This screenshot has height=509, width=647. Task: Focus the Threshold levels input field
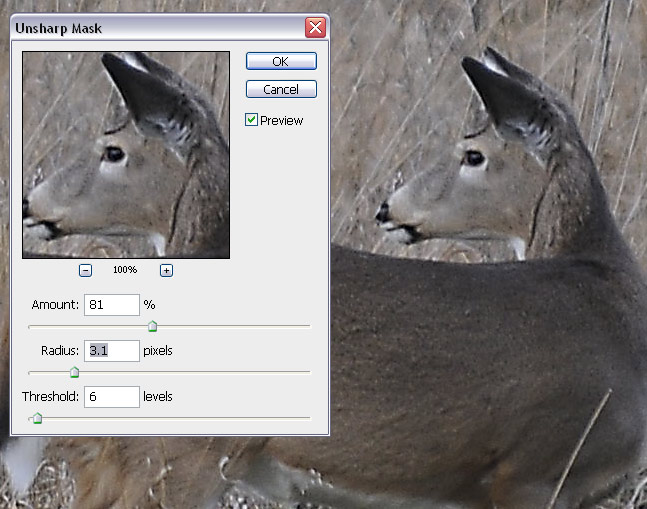coord(111,397)
